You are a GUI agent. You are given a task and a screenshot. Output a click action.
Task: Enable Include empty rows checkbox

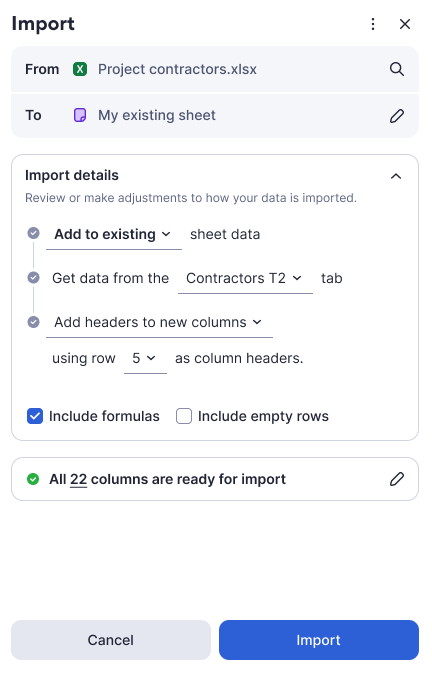tap(184, 416)
